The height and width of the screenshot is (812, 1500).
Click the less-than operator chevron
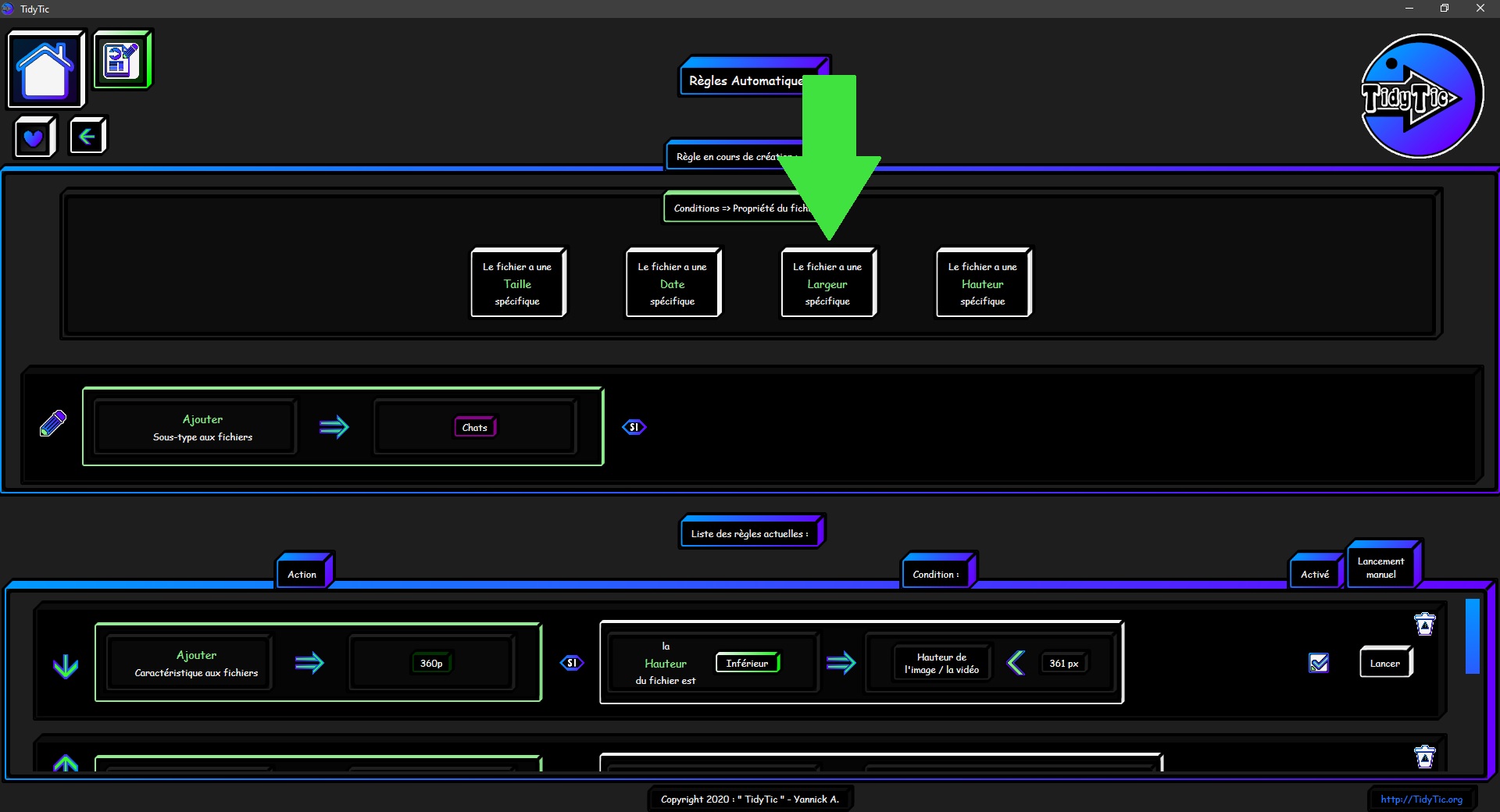click(1016, 663)
